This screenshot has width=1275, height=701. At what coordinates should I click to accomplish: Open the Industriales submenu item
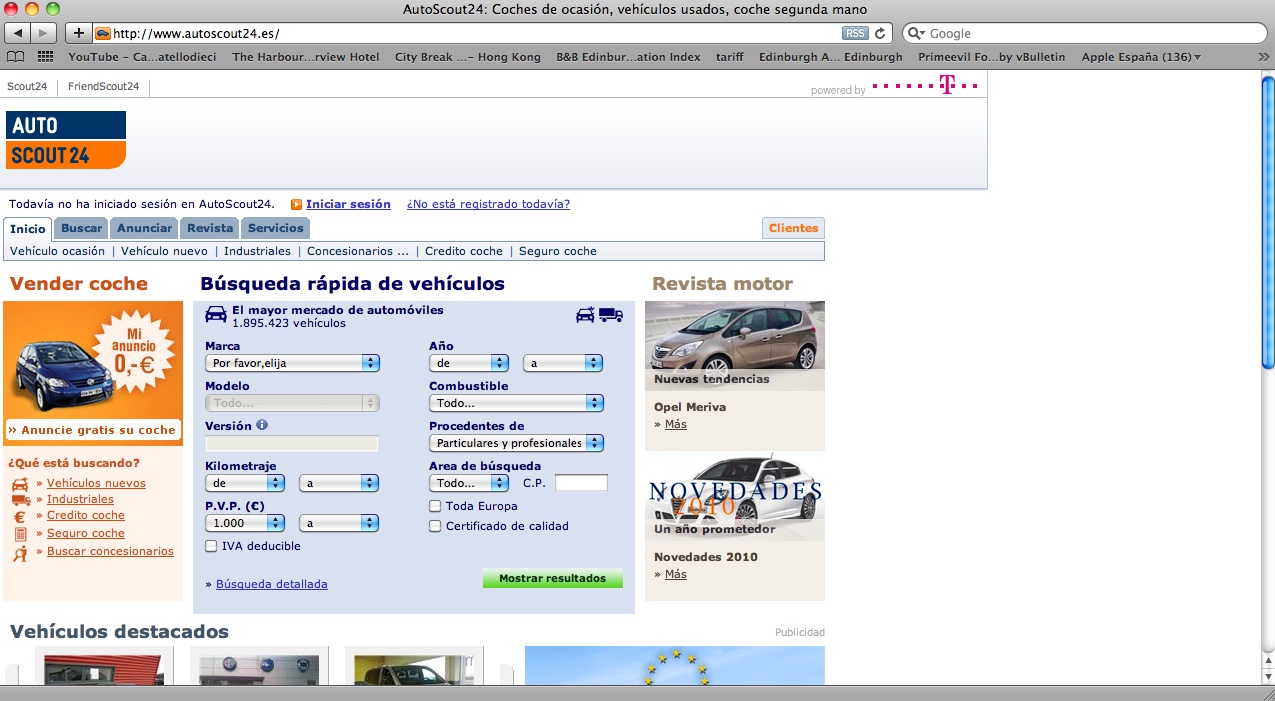(x=257, y=251)
